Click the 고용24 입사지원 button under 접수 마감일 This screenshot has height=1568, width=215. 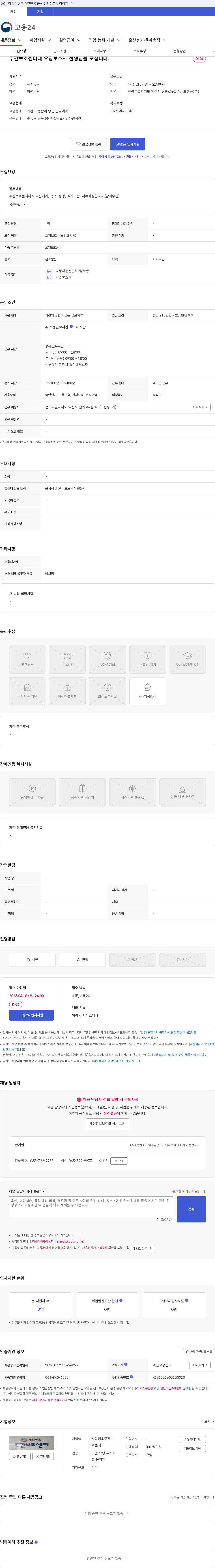[x=31, y=1015]
